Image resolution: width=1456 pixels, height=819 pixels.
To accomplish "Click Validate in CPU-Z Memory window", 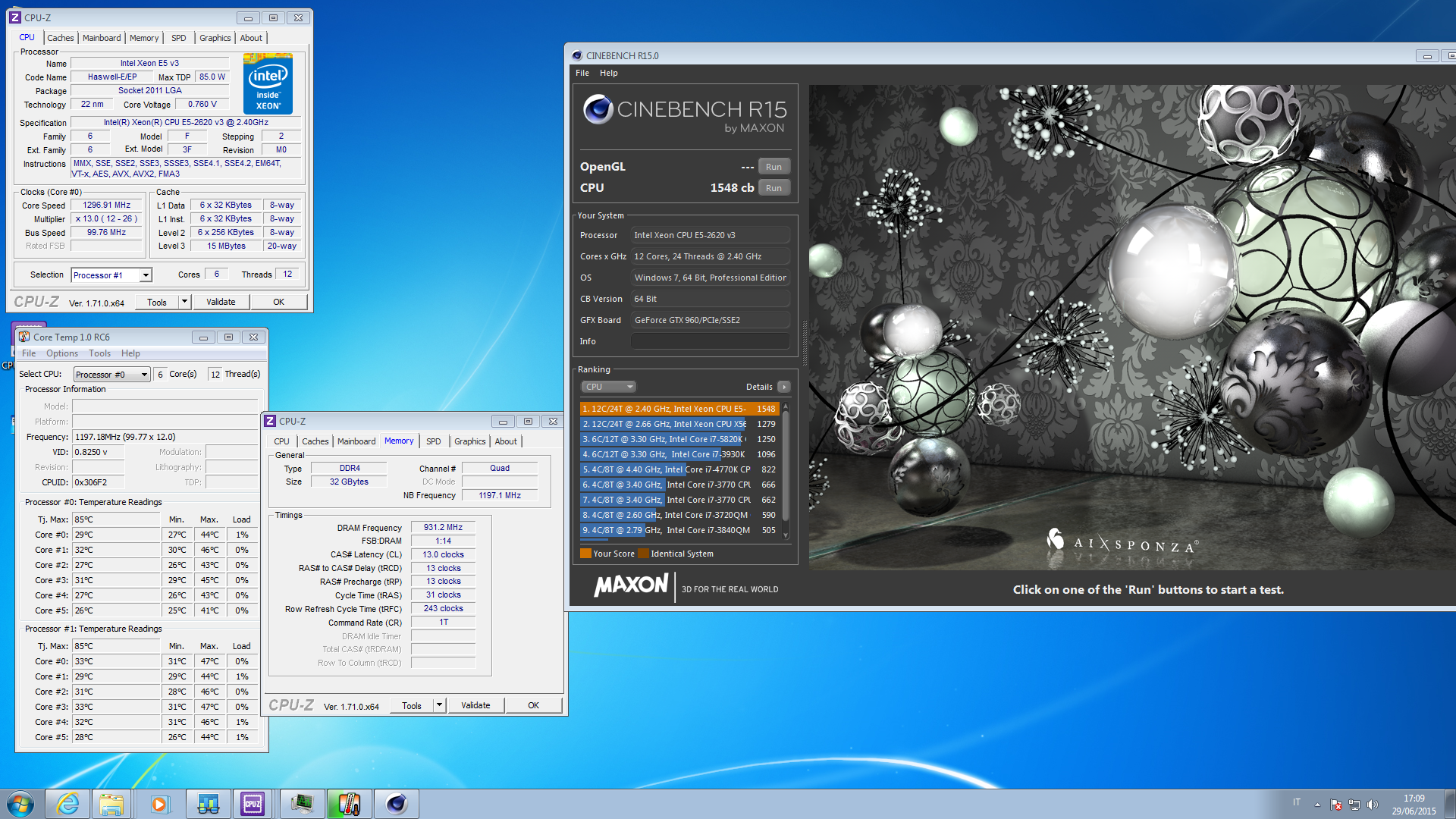I will (x=475, y=705).
